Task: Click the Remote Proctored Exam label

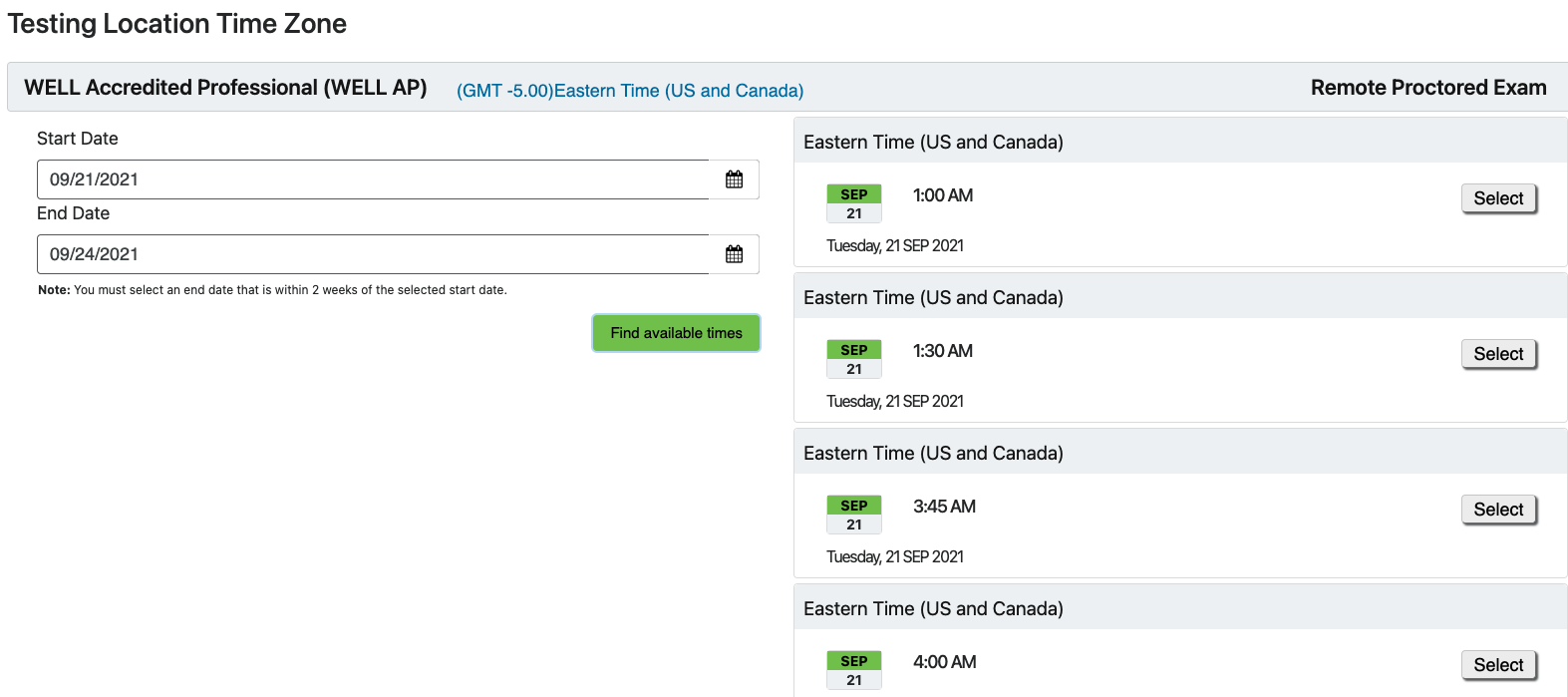Action: [1428, 88]
